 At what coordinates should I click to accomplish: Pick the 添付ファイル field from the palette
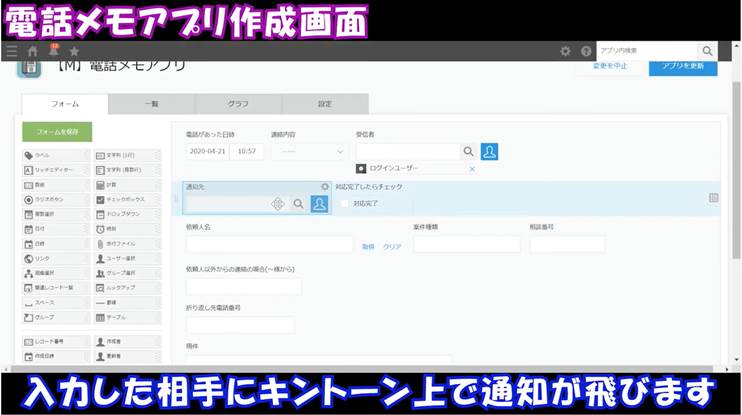pos(127,244)
